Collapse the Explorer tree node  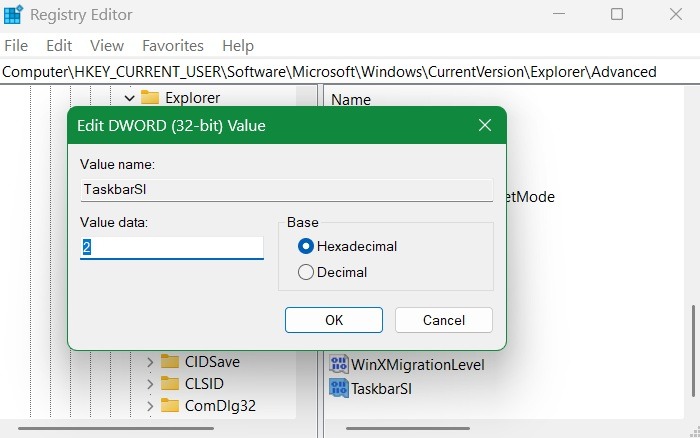(x=129, y=97)
